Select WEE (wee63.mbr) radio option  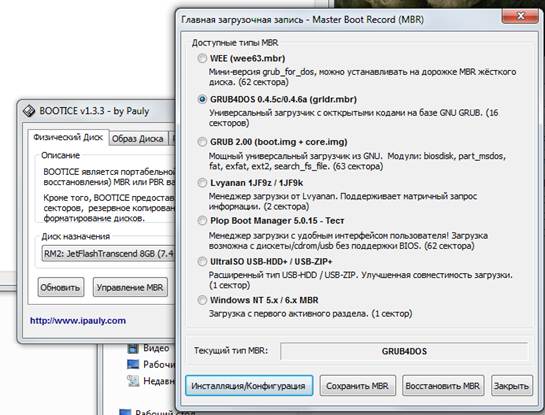coord(202,58)
